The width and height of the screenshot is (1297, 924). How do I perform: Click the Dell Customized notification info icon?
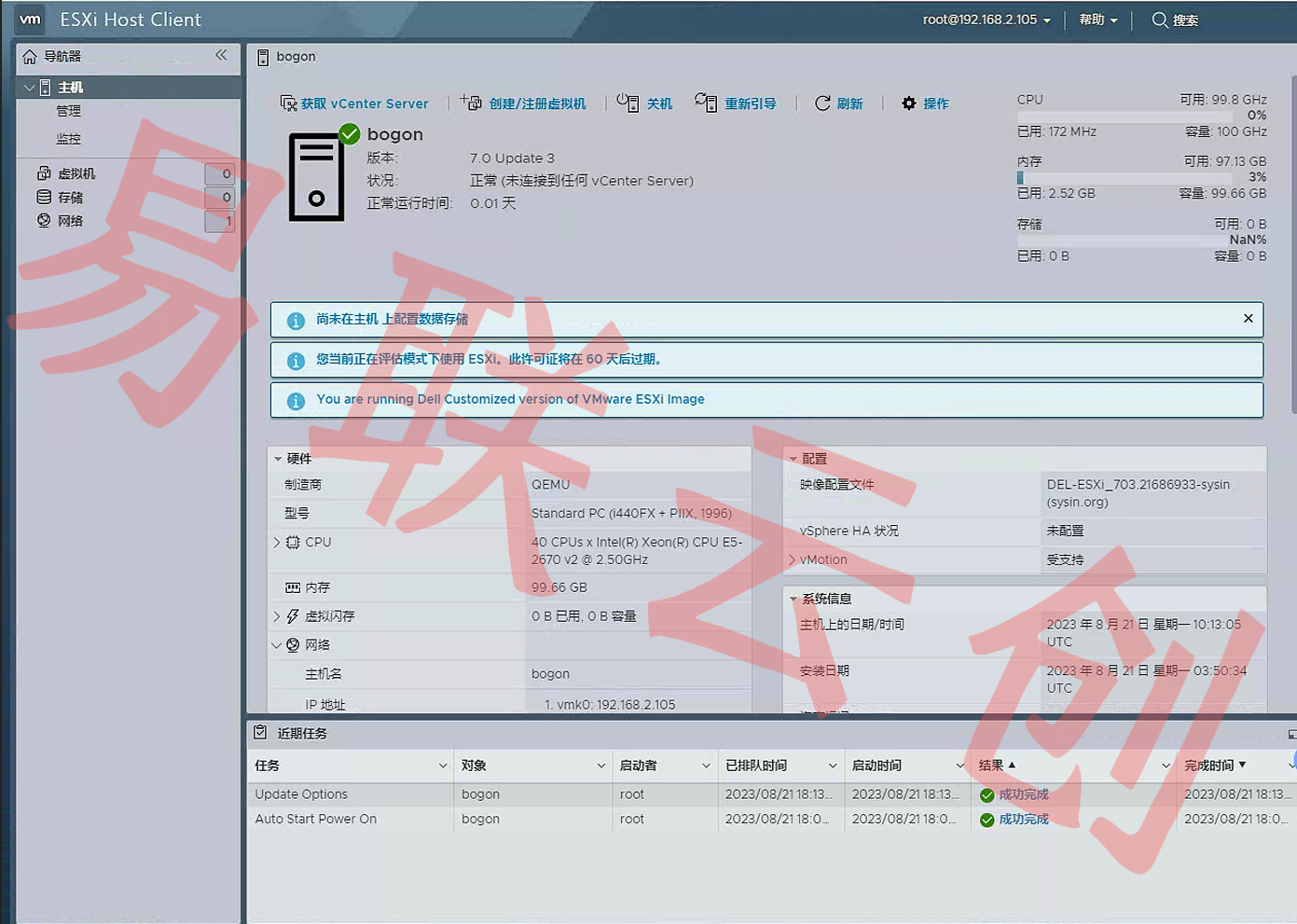[x=296, y=401]
